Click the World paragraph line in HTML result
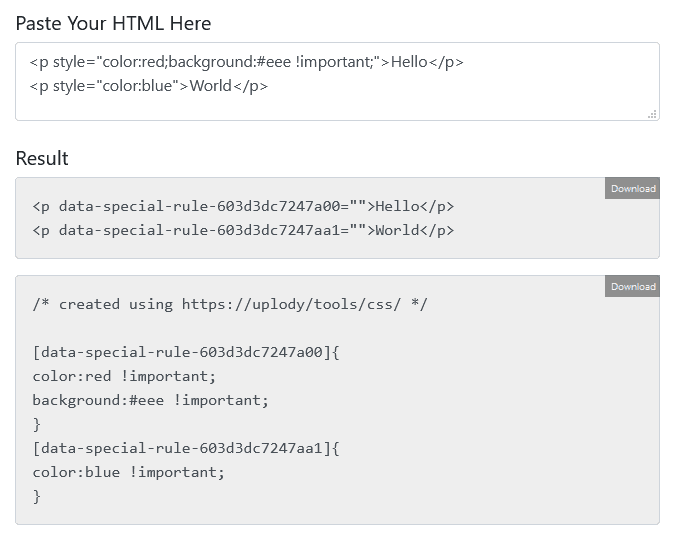Image resolution: width=677 pixels, height=545 pixels. point(243,231)
